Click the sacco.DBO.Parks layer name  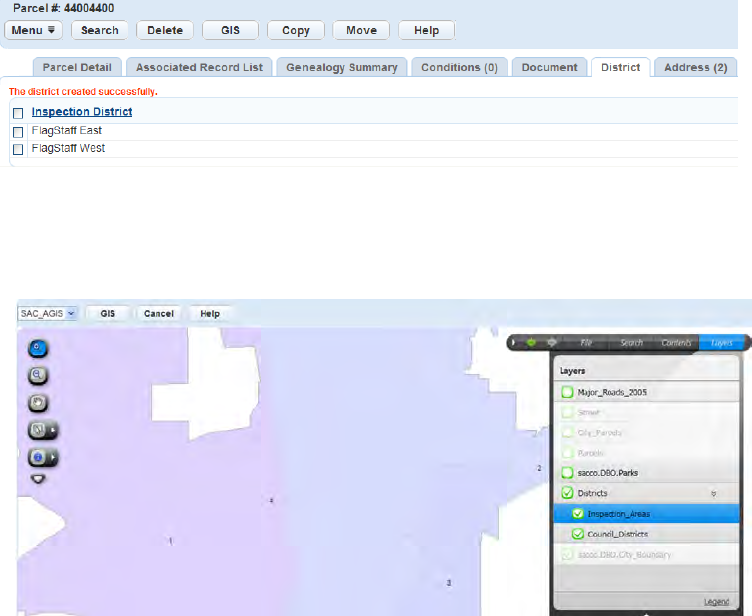tap(608, 473)
